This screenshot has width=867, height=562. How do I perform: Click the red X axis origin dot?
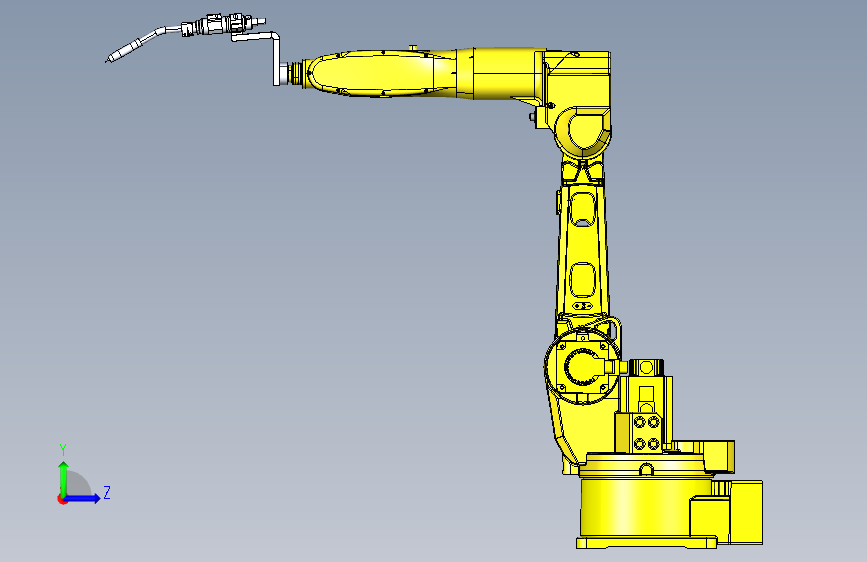tap(62, 499)
